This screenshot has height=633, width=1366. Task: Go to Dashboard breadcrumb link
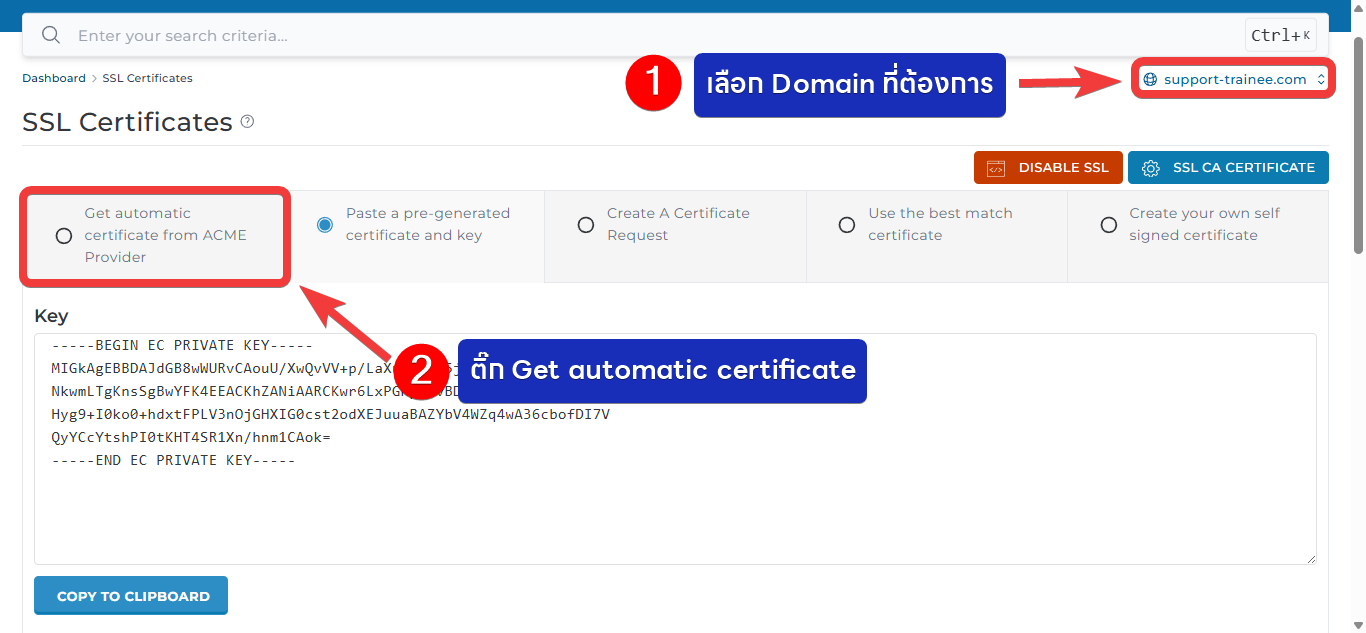pyautogui.click(x=54, y=78)
